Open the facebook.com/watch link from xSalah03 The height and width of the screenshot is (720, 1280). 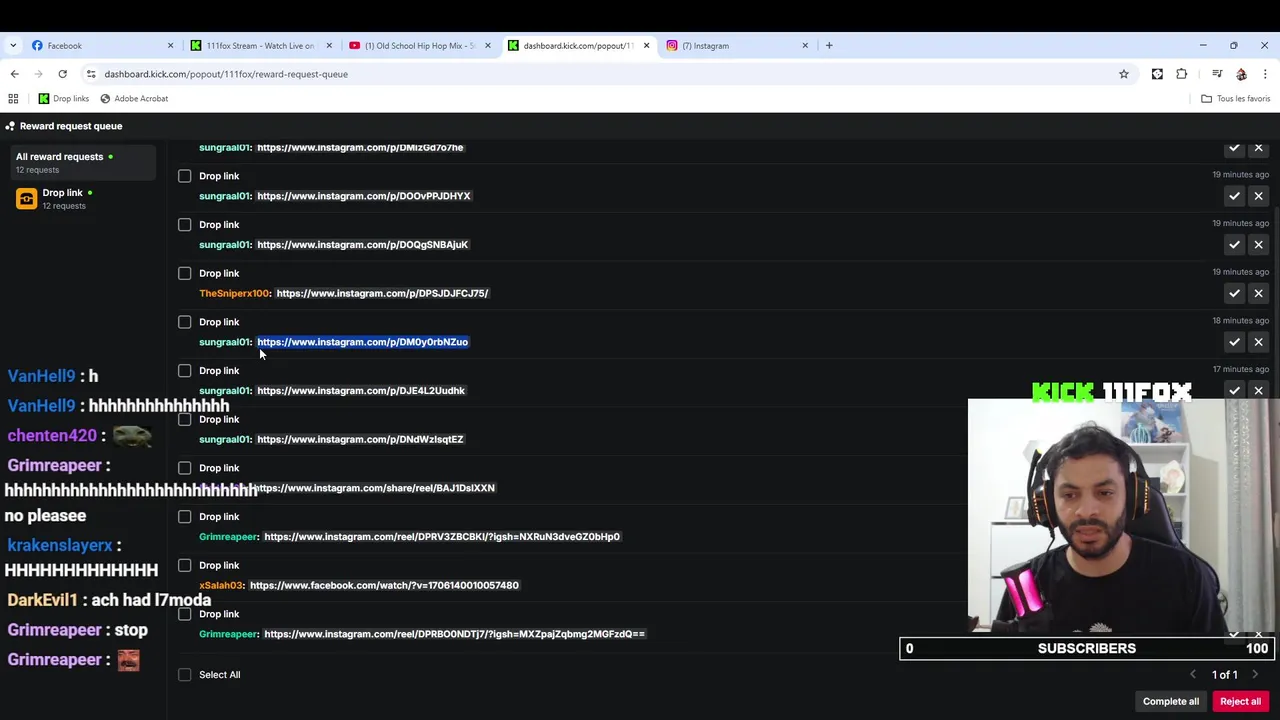[x=384, y=585]
